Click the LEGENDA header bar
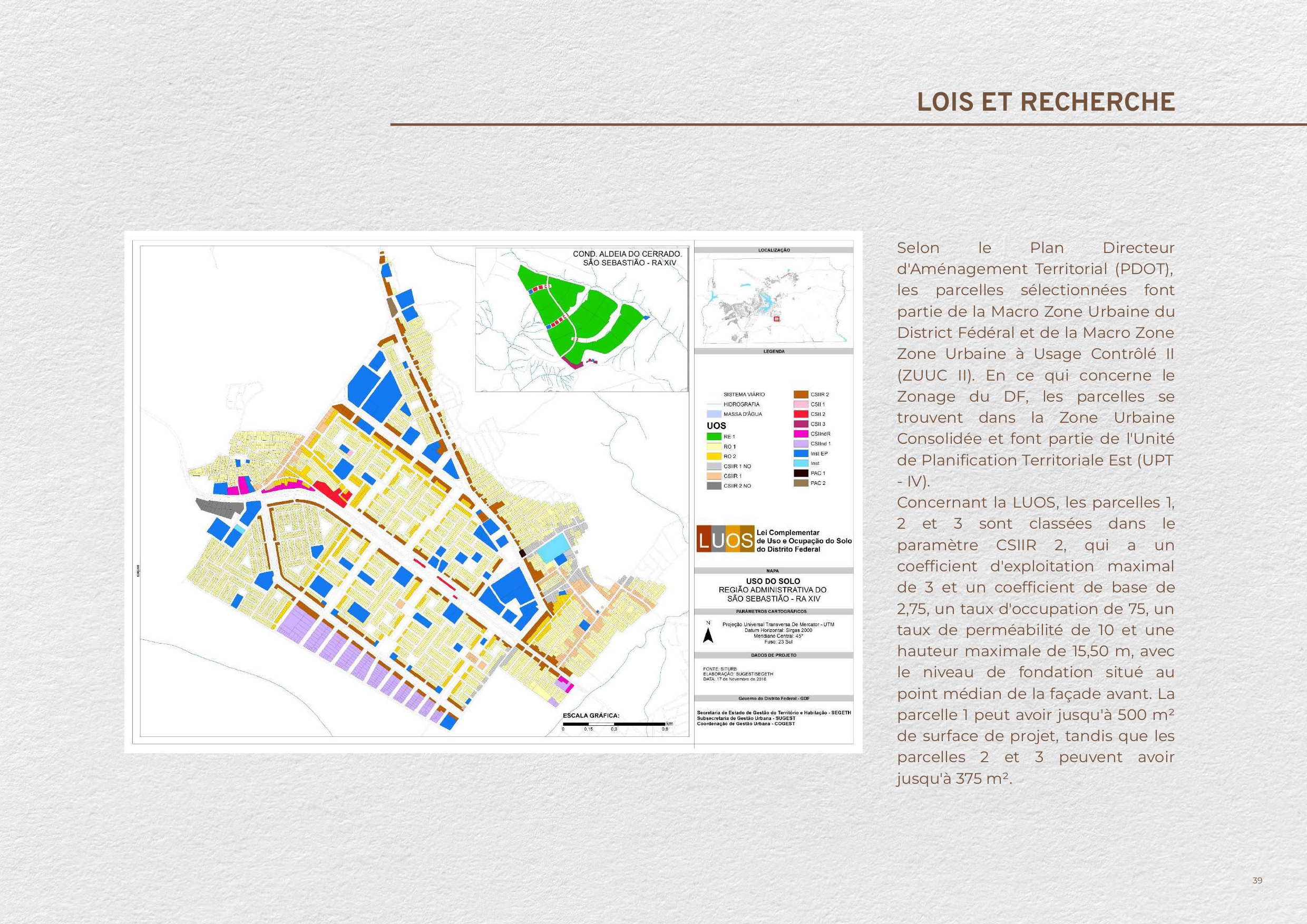The image size is (1307, 924). coord(774,351)
